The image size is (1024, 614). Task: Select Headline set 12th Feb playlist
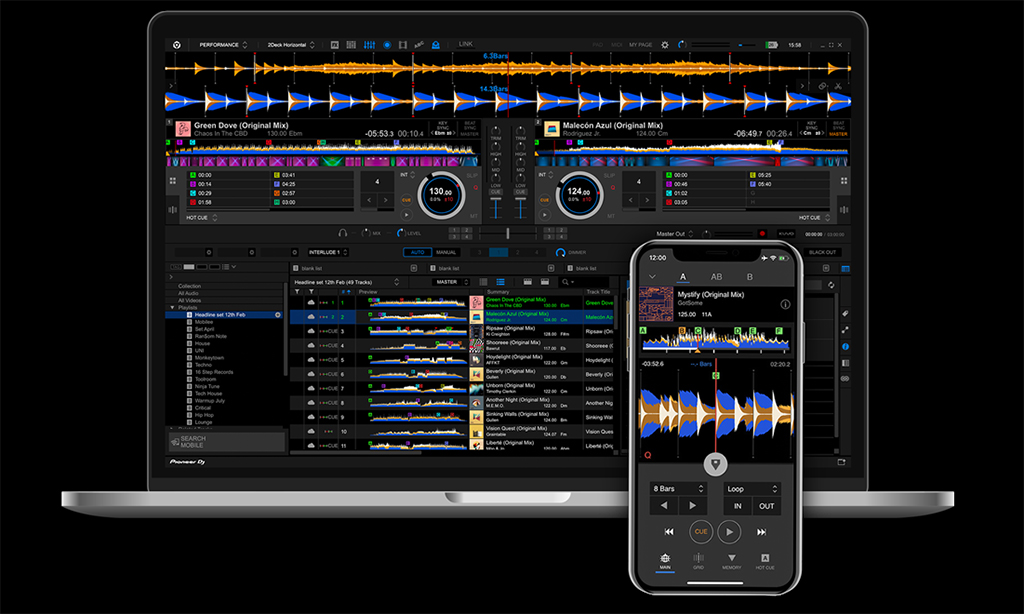[223, 315]
